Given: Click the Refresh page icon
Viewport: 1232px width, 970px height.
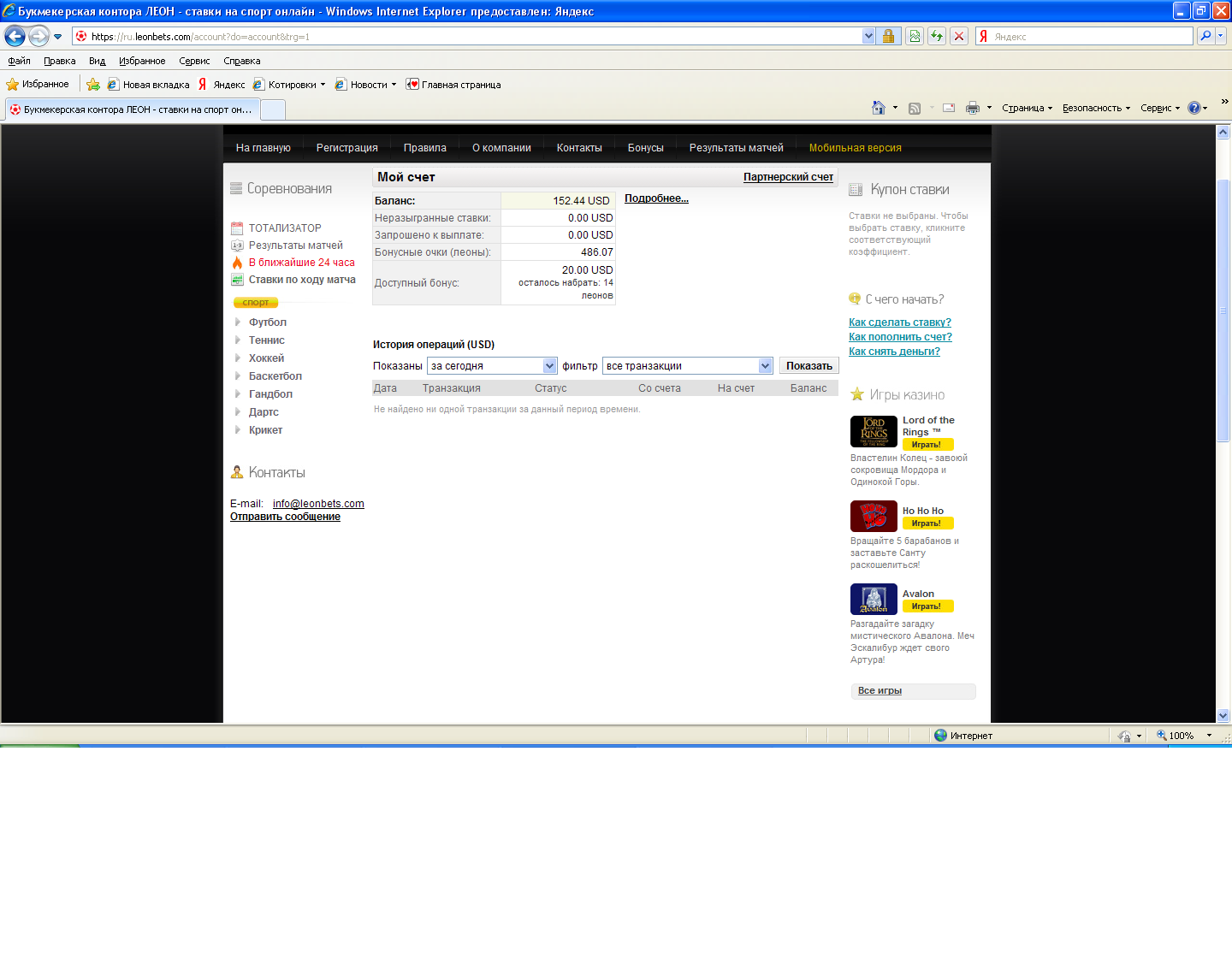Looking at the screenshot, I should pos(937,36).
